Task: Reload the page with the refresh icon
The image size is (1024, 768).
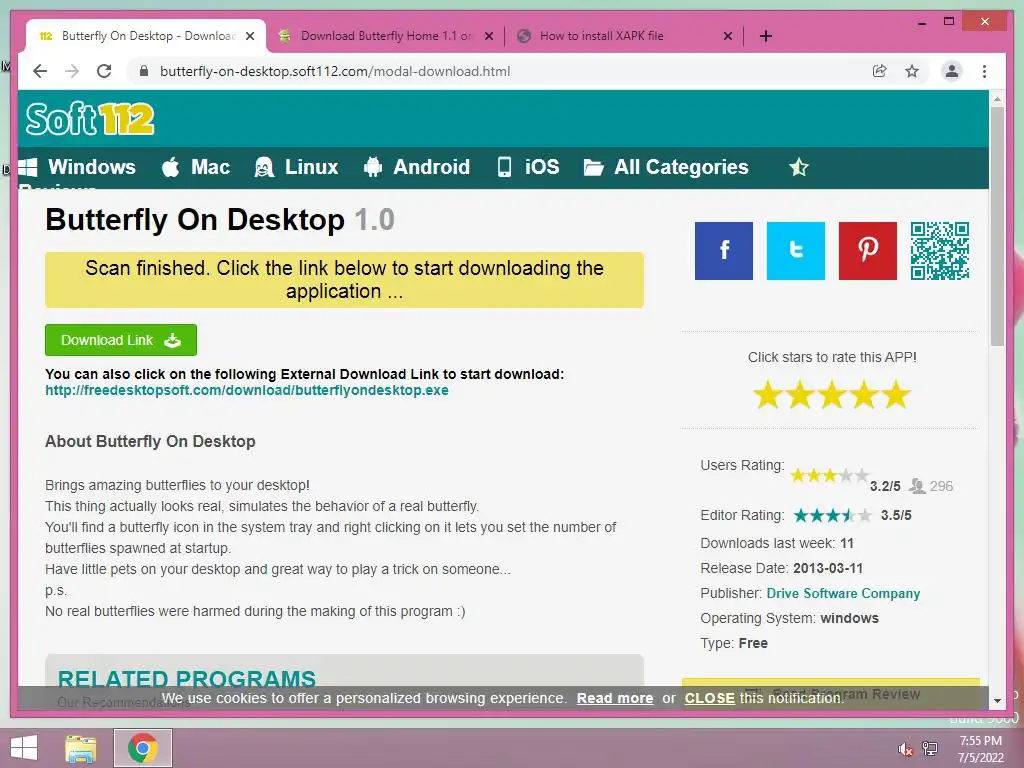Action: pyautogui.click(x=104, y=71)
